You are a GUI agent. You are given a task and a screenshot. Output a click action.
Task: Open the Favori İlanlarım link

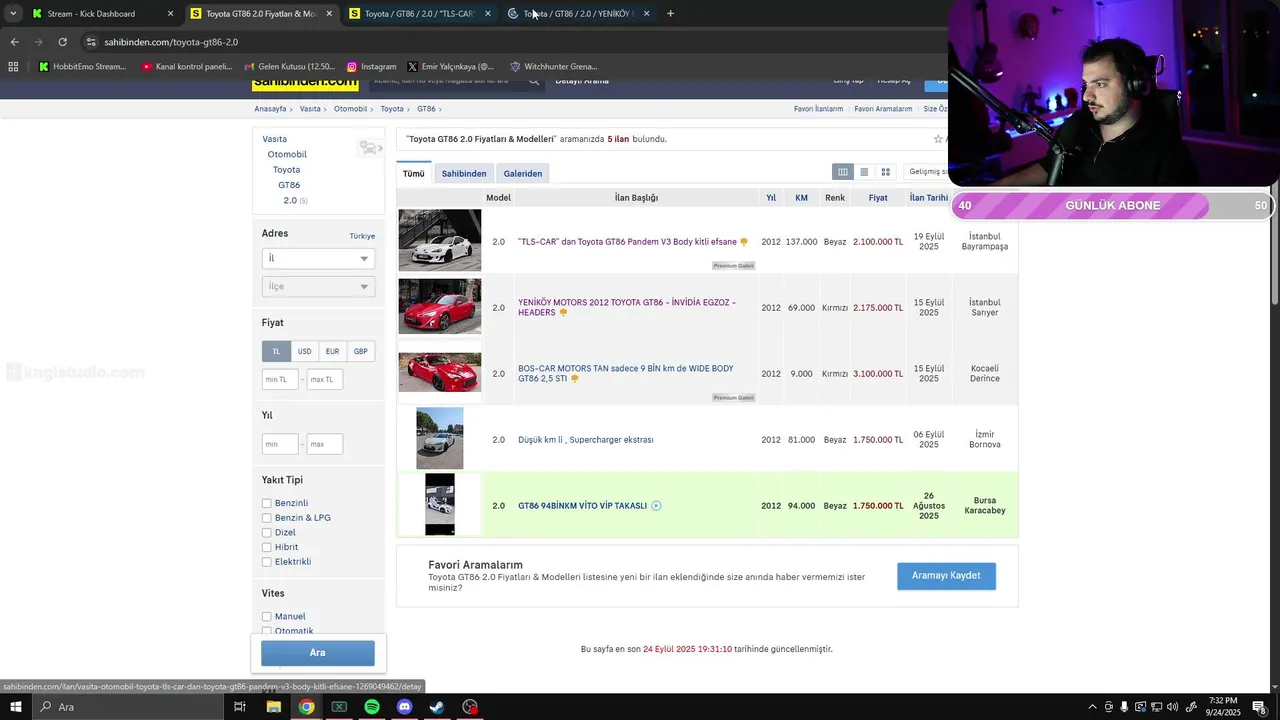(x=818, y=109)
